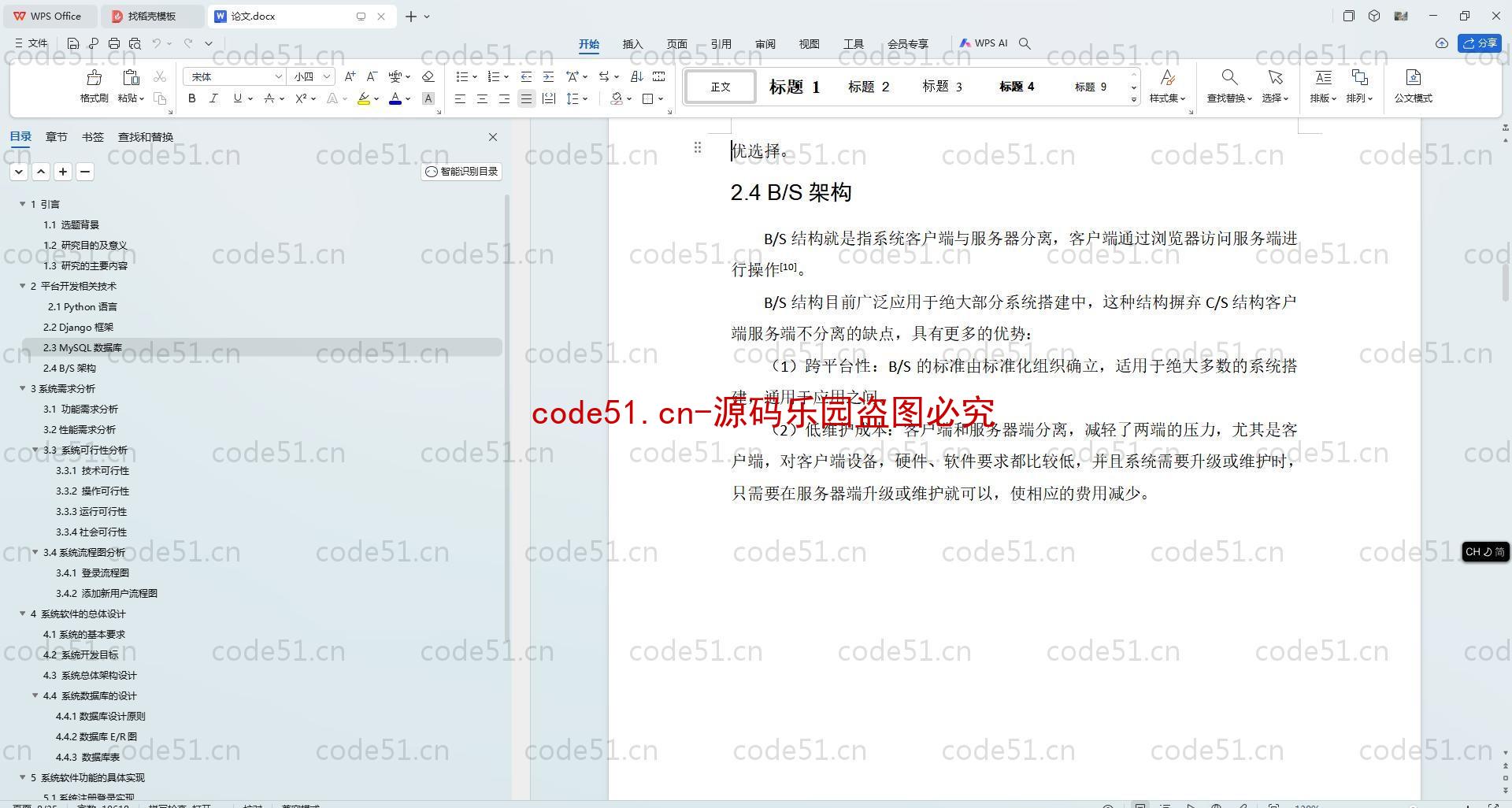Collapse the '2 平台开发相关技术' outline node

23,286
